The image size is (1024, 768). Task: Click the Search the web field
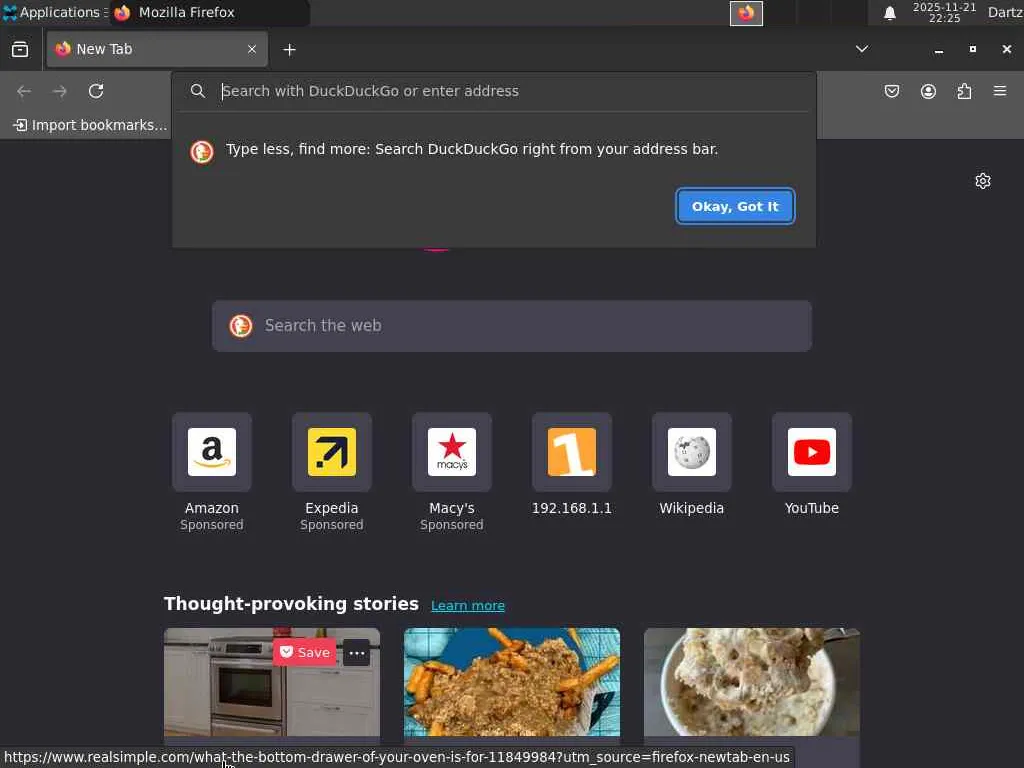[x=512, y=326]
